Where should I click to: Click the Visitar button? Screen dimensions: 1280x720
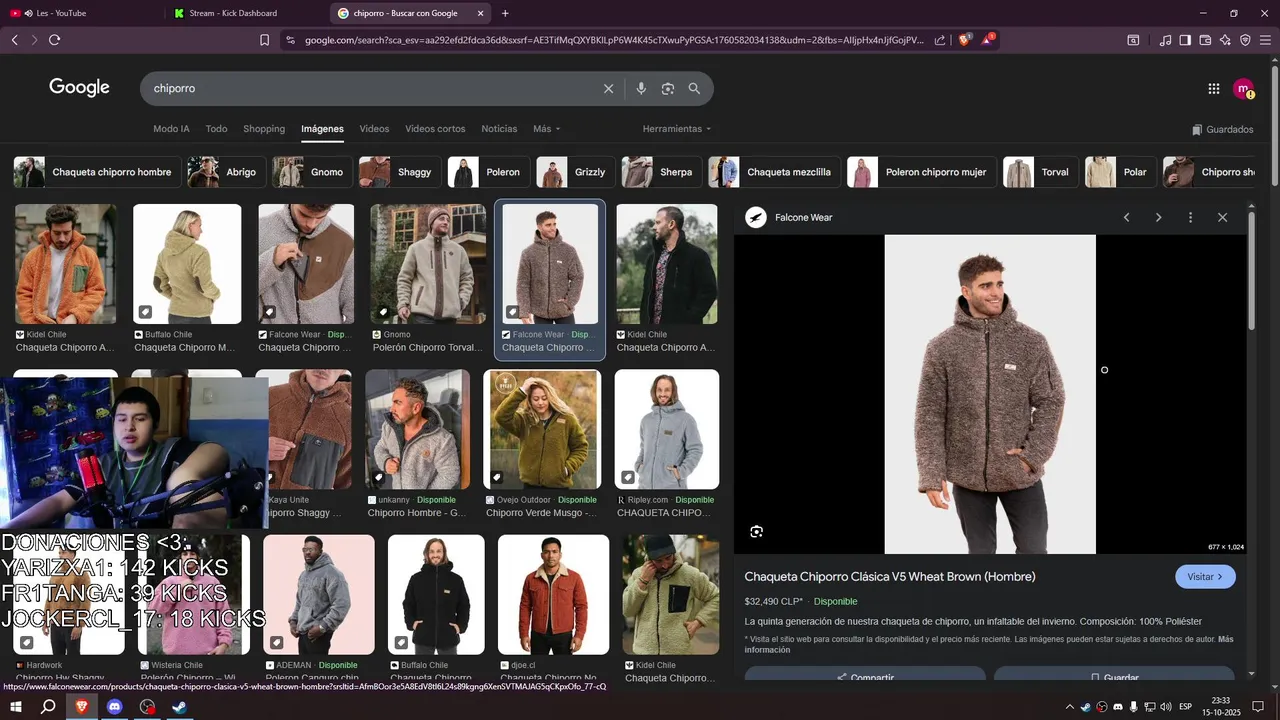click(1205, 577)
